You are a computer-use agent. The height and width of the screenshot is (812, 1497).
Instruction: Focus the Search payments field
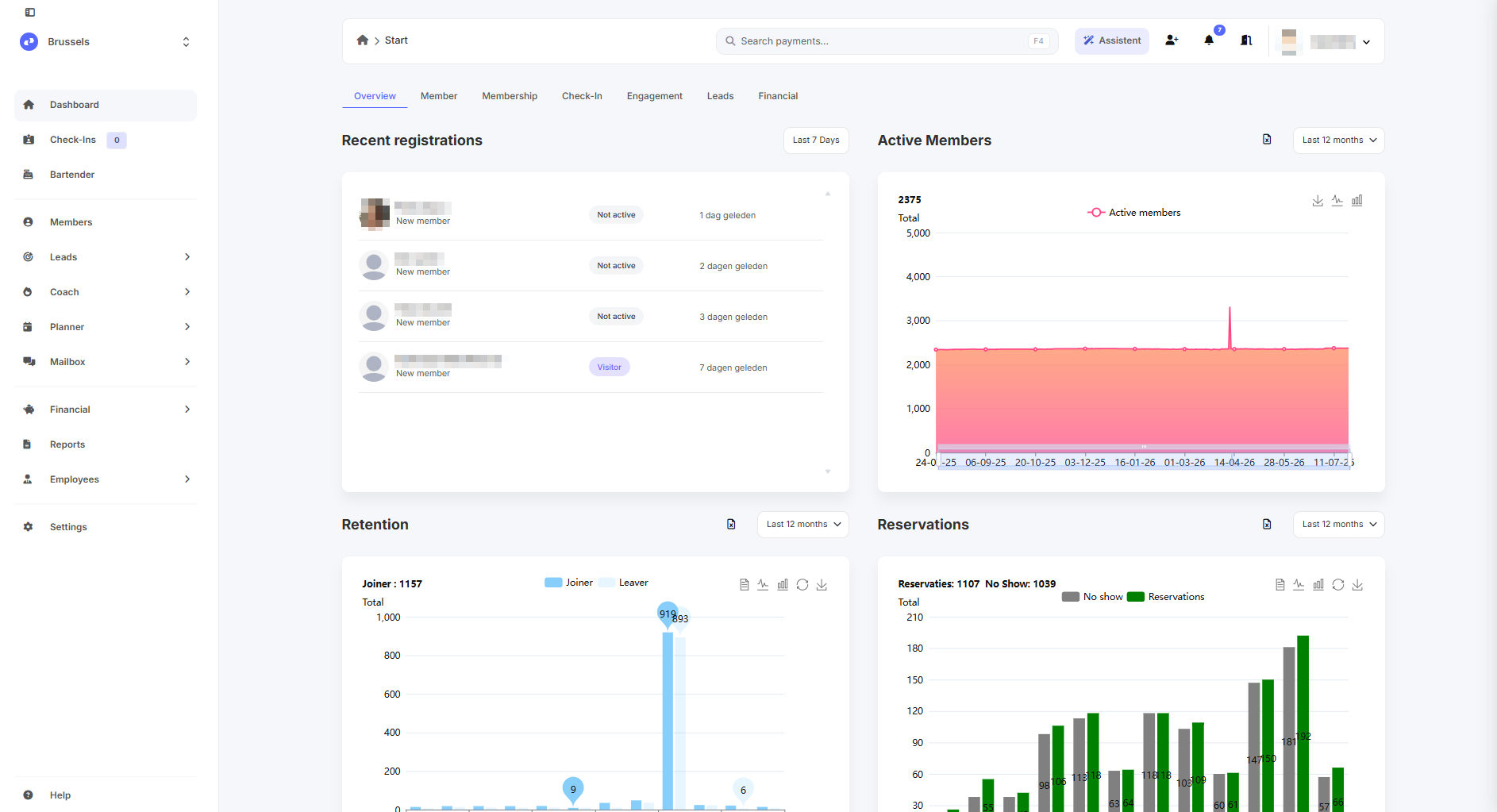887,41
